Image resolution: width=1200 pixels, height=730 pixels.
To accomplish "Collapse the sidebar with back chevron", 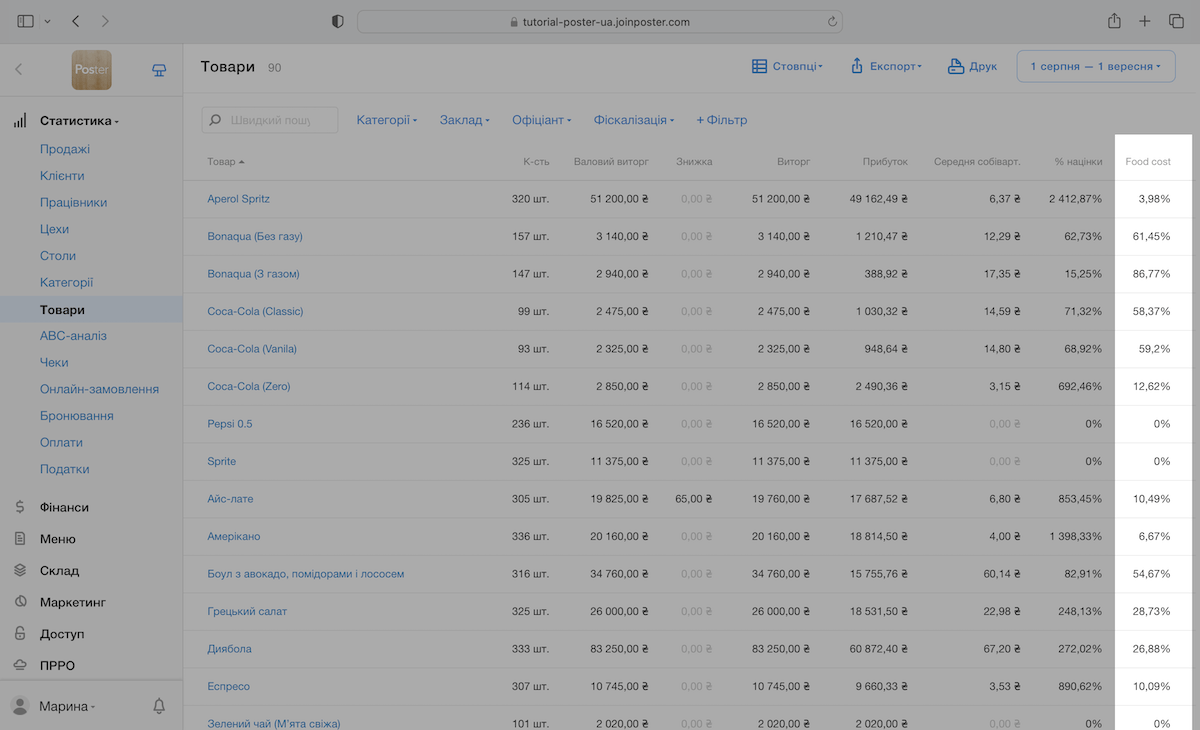I will pyautogui.click(x=18, y=70).
